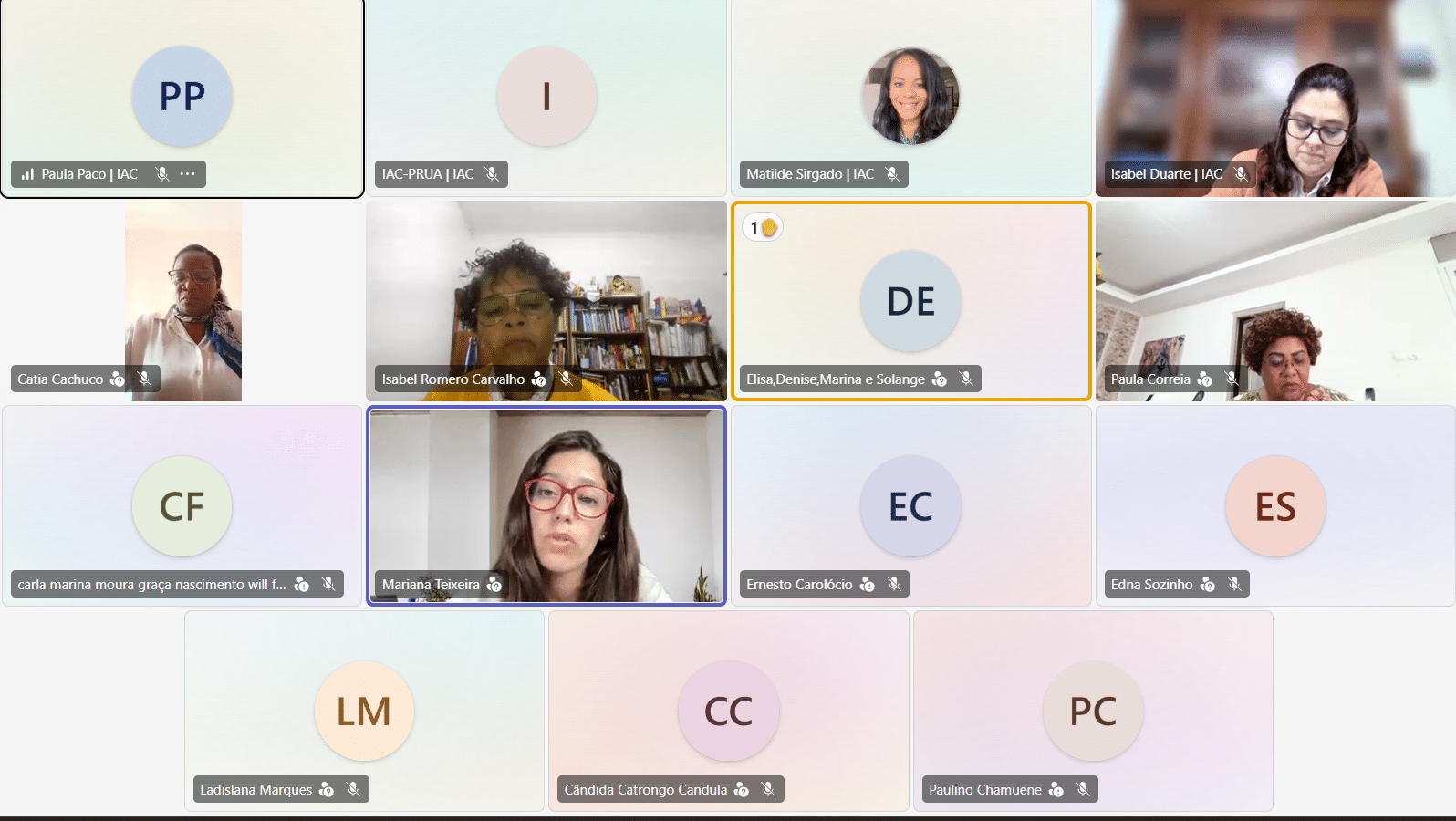Viewport: 1456px width, 821px height.
Task: Click raised hand indicator on DE tile
Action: pyautogui.click(x=763, y=227)
